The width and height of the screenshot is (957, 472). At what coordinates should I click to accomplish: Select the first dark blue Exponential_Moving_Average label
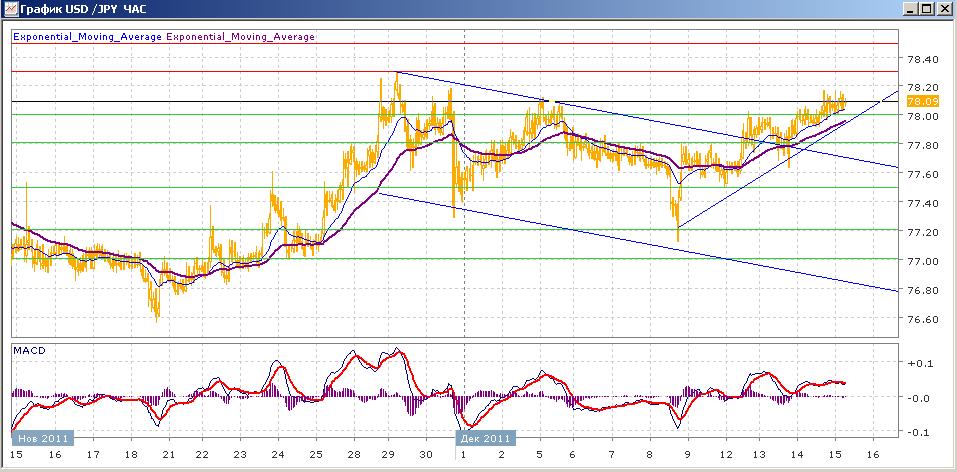click(x=86, y=37)
